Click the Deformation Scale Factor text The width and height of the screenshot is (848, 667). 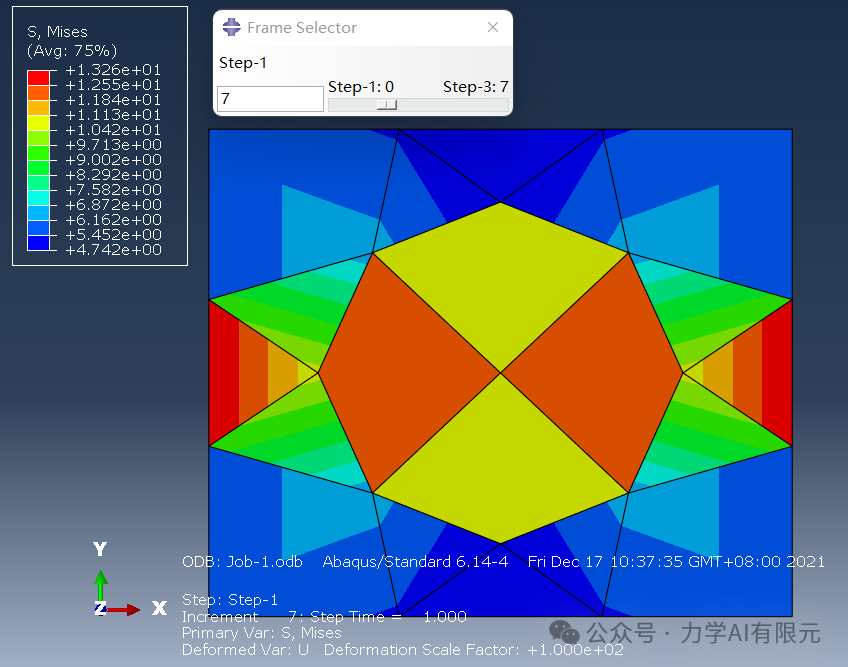[x=474, y=650]
